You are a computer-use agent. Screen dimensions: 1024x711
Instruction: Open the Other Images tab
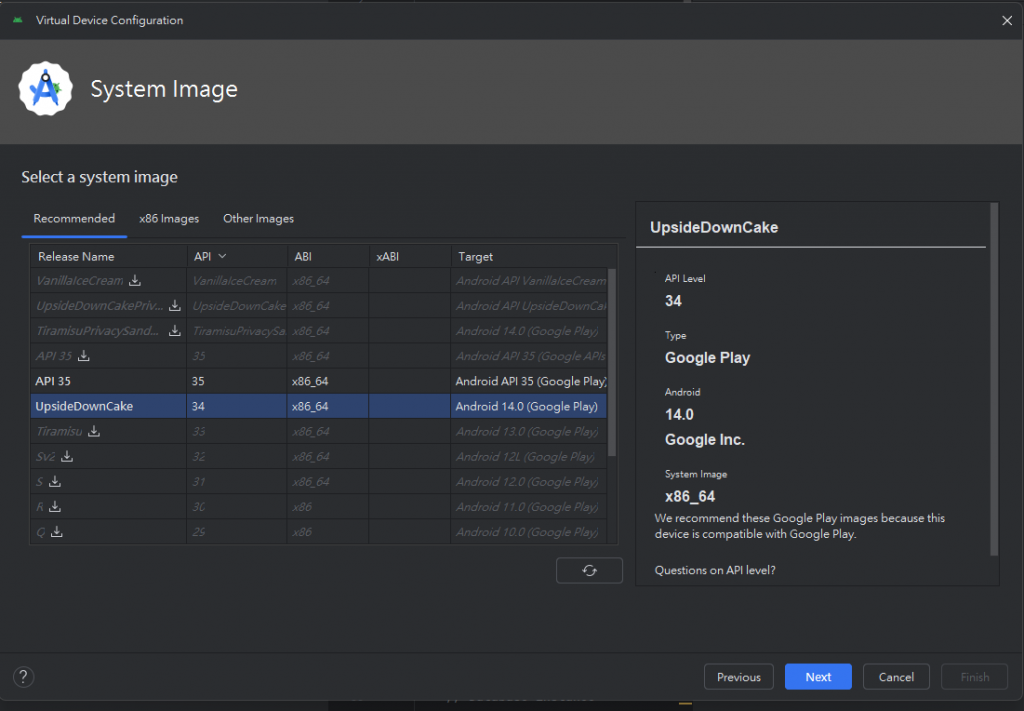pos(258,219)
